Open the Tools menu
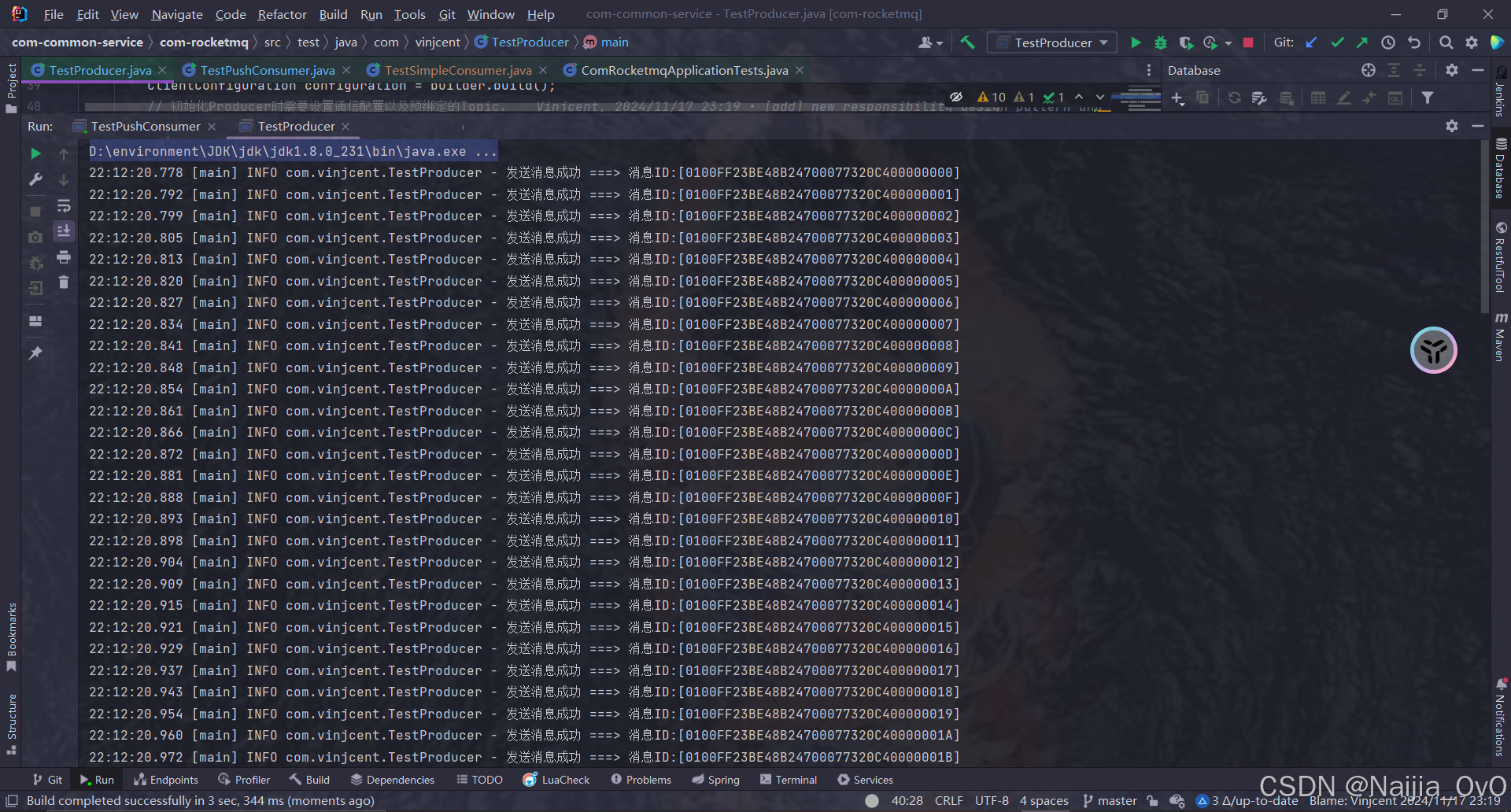This screenshot has width=1511, height=812. (x=409, y=14)
